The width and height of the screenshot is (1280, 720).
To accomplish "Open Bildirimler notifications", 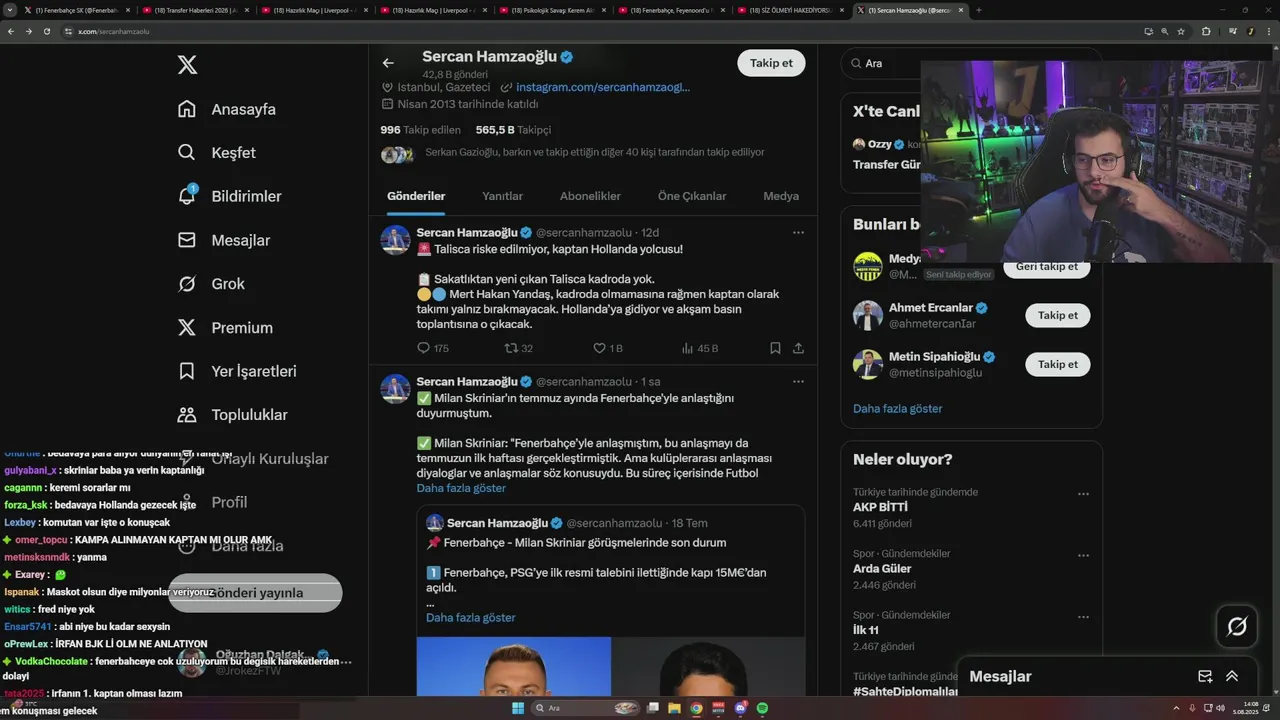I will click(229, 196).
